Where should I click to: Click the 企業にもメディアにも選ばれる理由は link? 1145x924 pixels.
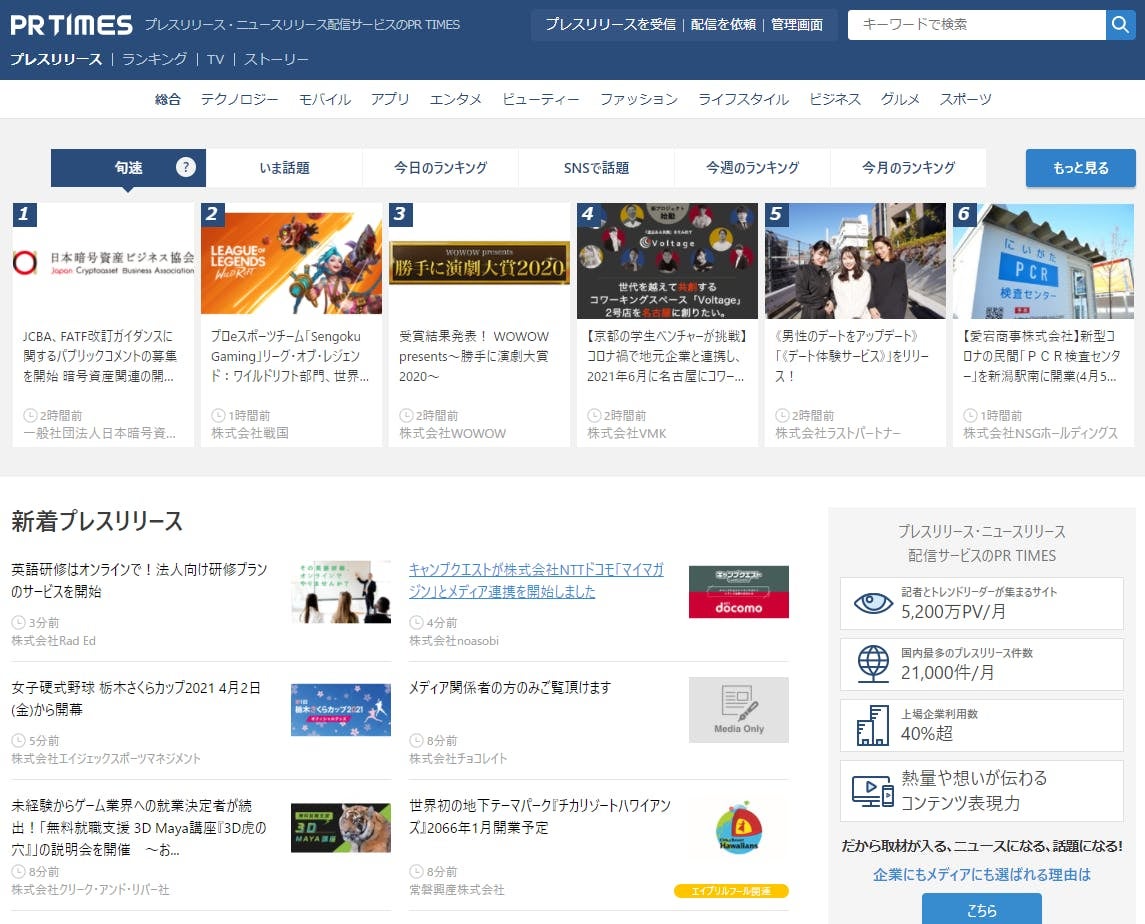pos(981,874)
